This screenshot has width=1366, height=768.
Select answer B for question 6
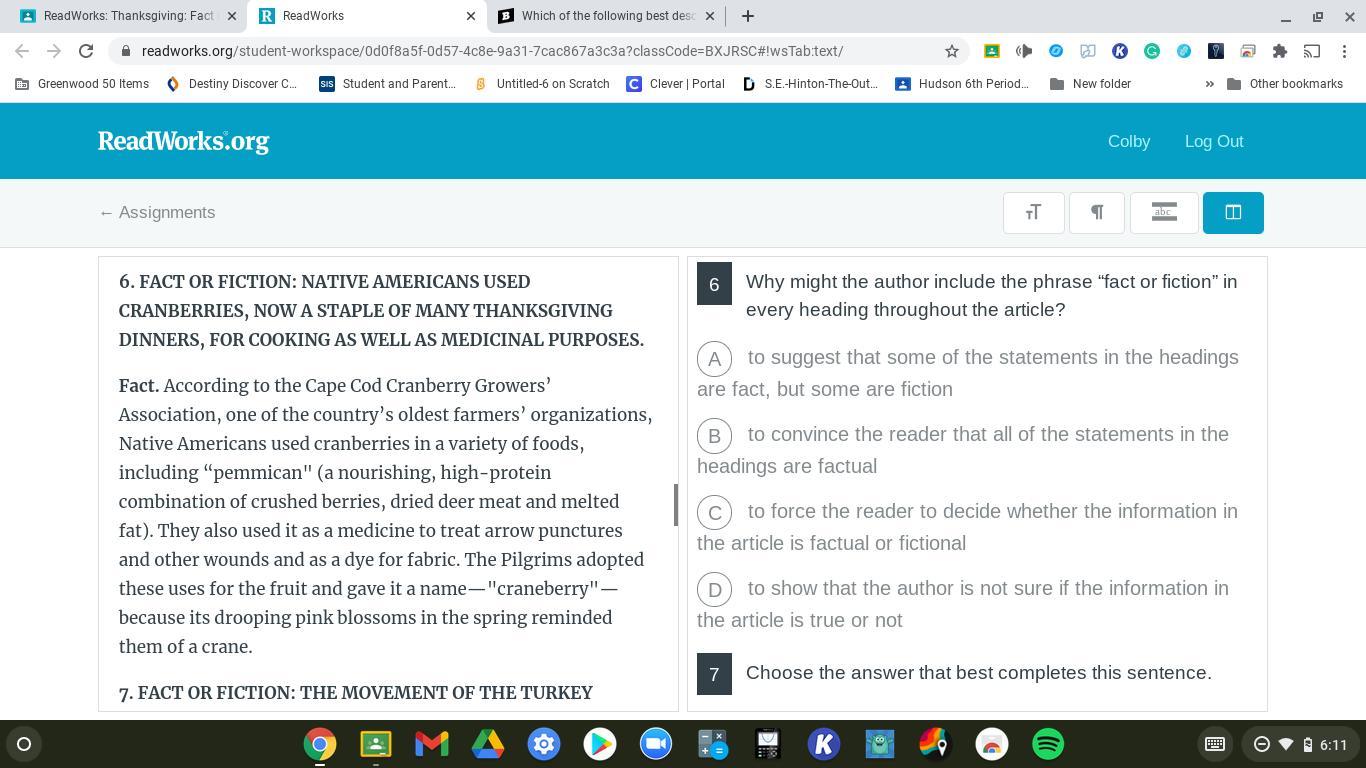(x=714, y=435)
